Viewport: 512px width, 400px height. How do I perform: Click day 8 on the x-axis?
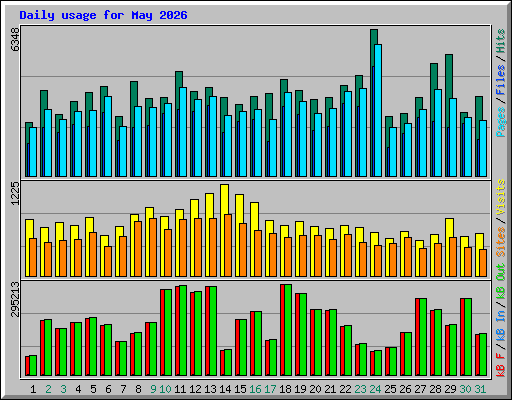coord(138,389)
